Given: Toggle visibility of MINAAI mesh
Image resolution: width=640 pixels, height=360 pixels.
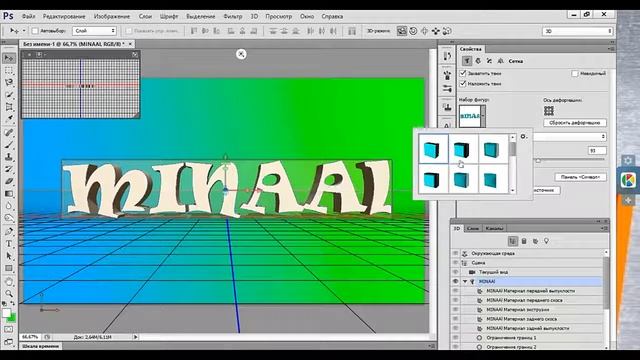Looking at the screenshot, I should [x=455, y=282].
